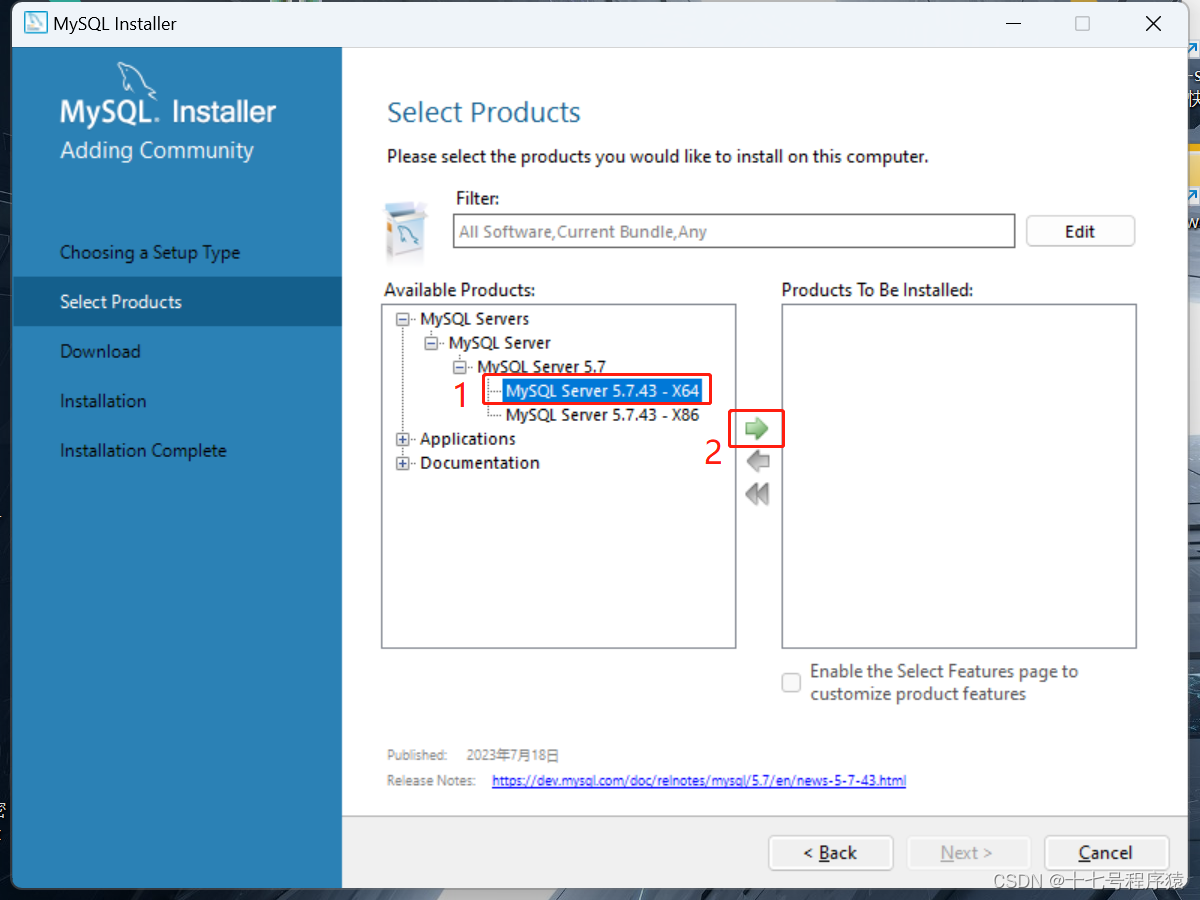Select the MySQL Servers tree label

point(475,319)
